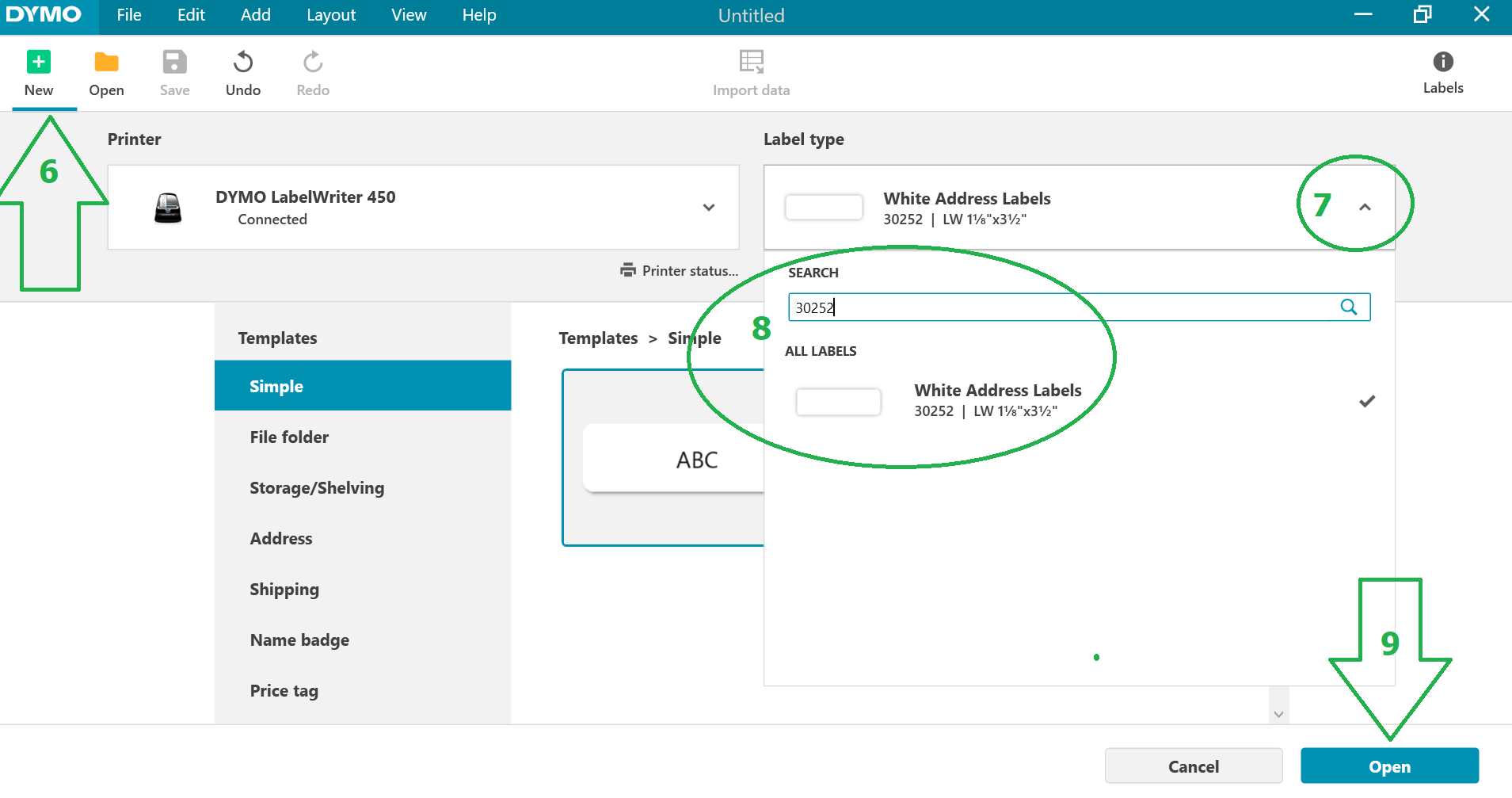Choose the ABC simple template thumbnail

coord(673,459)
